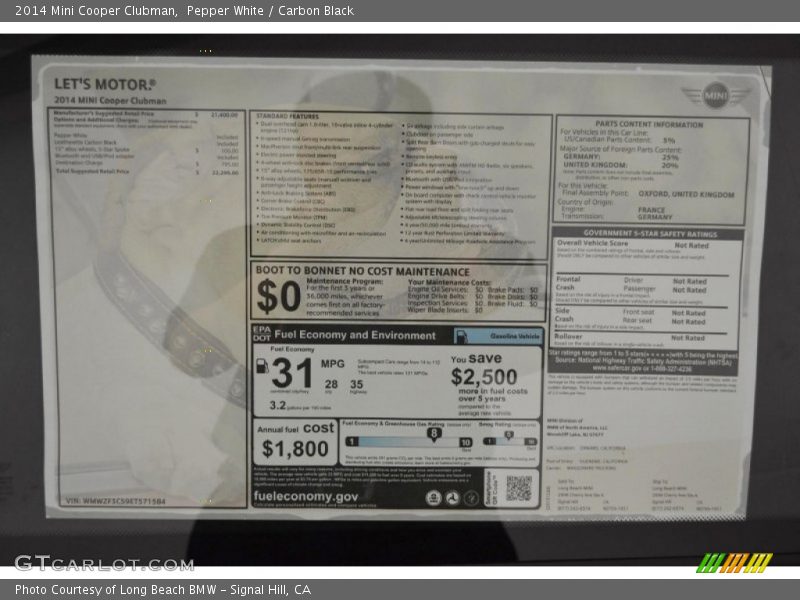Click the '$1,800' annual fuel cost
The image size is (800, 600).
295,448
